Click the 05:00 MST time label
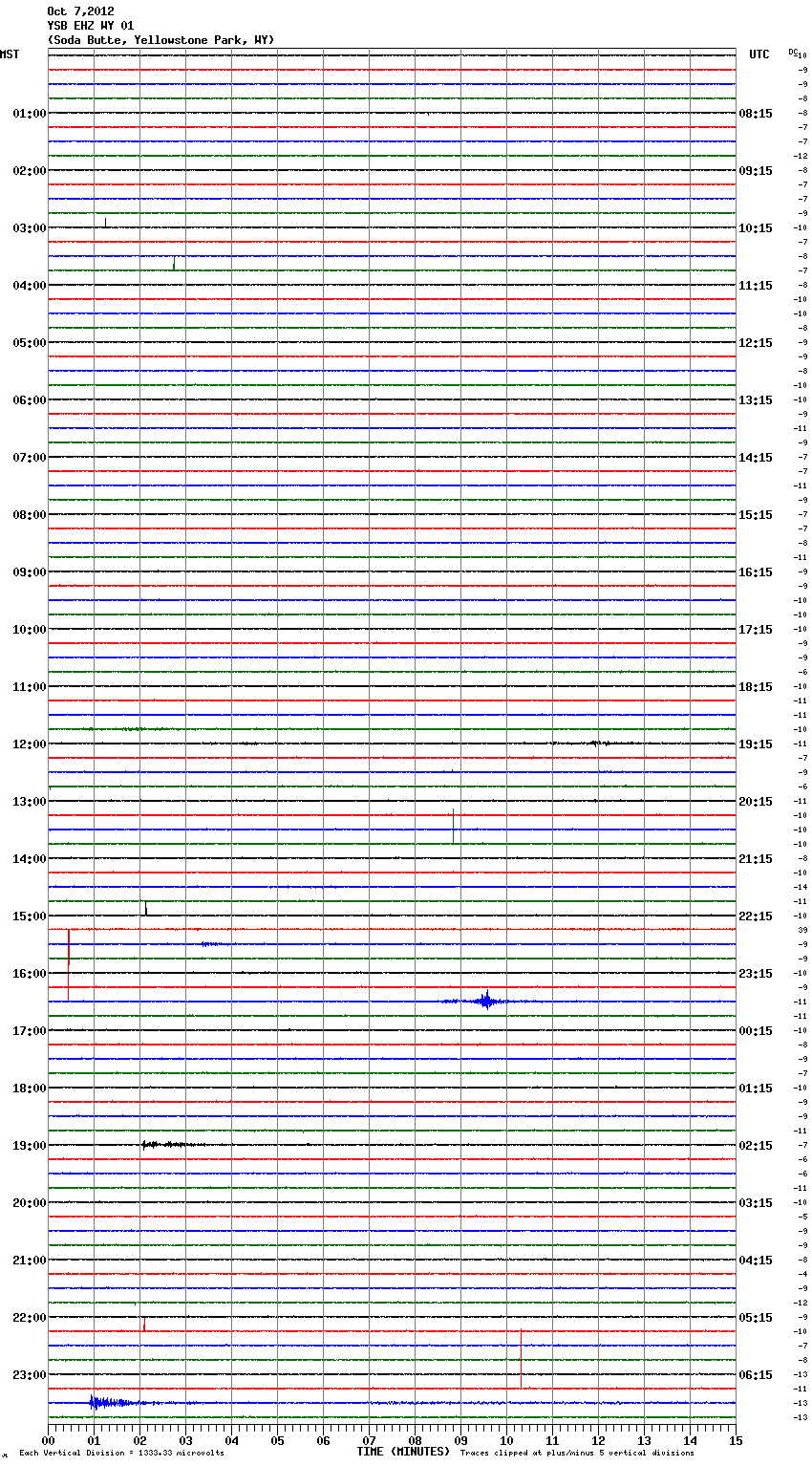812x1466 pixels. point(30,342)
